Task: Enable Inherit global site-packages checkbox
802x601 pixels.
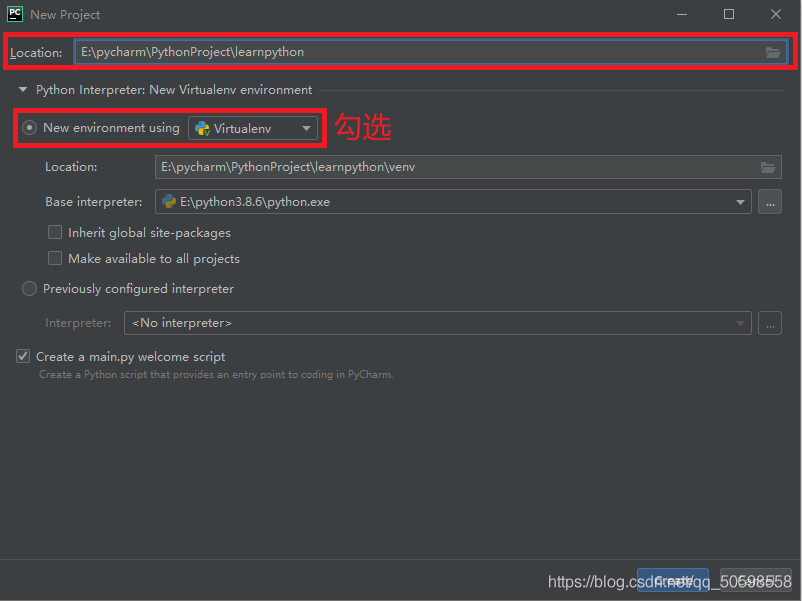Action: pos(55,232)
